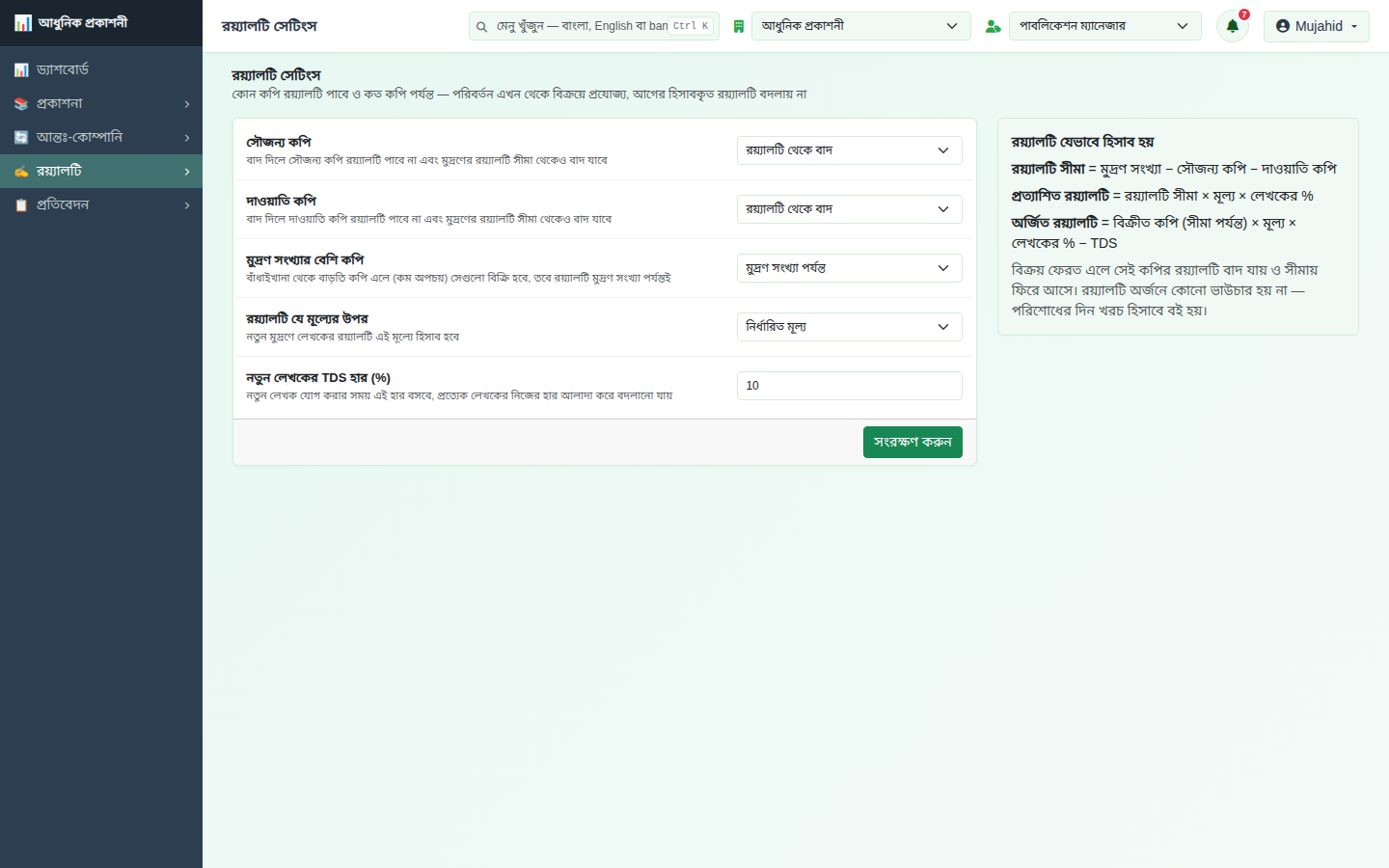Viewport: 1389px width, 868px height.
Task: Open the মুদ্রণ সংখ্যার বেশি কপি dropdown
Action: pos(850,268)
